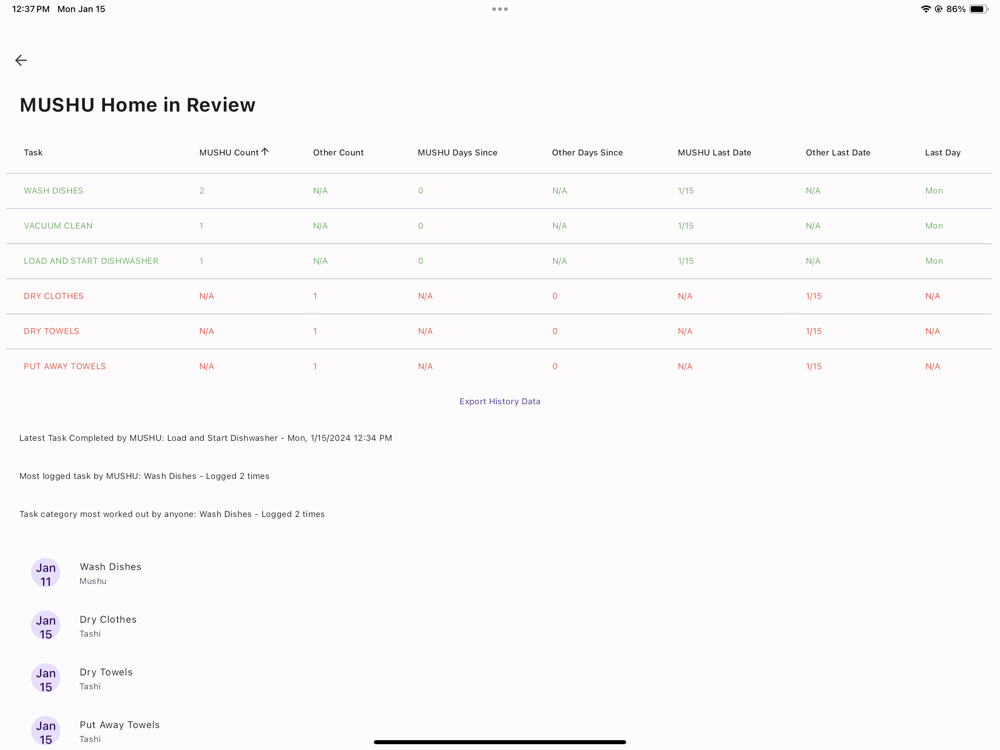The width and height of the screenshot is (1000, 750).
Task: Select the VACUUM CLEAN table row
Action: [x=499, y=226]
